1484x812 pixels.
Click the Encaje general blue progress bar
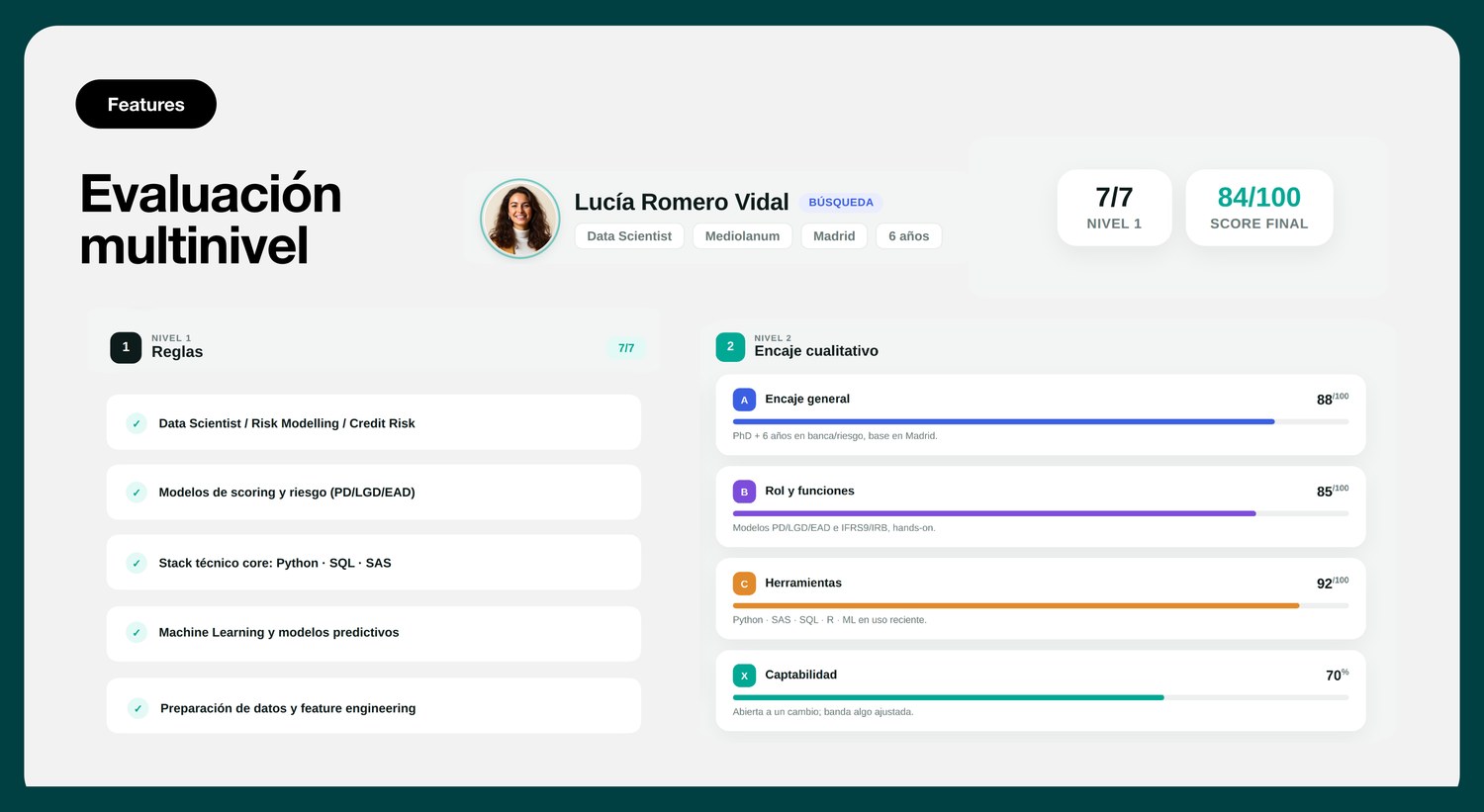coord(1003,422)
